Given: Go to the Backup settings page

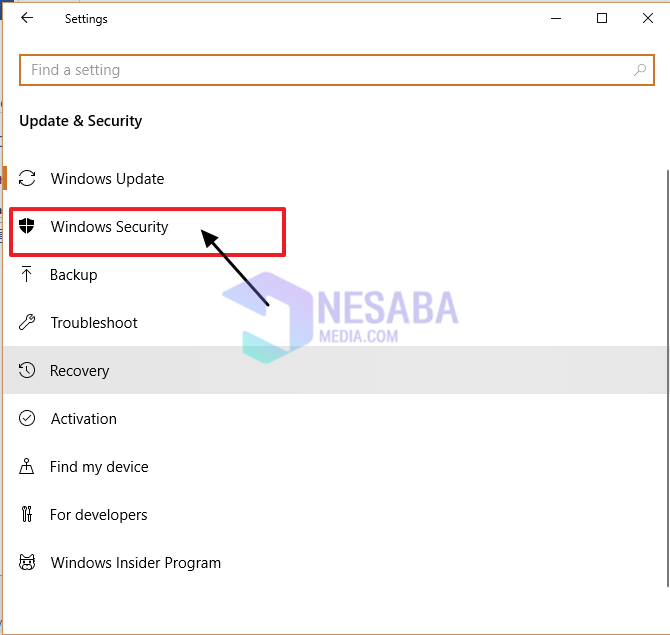Looking at the screenshot, I should 74,275.
